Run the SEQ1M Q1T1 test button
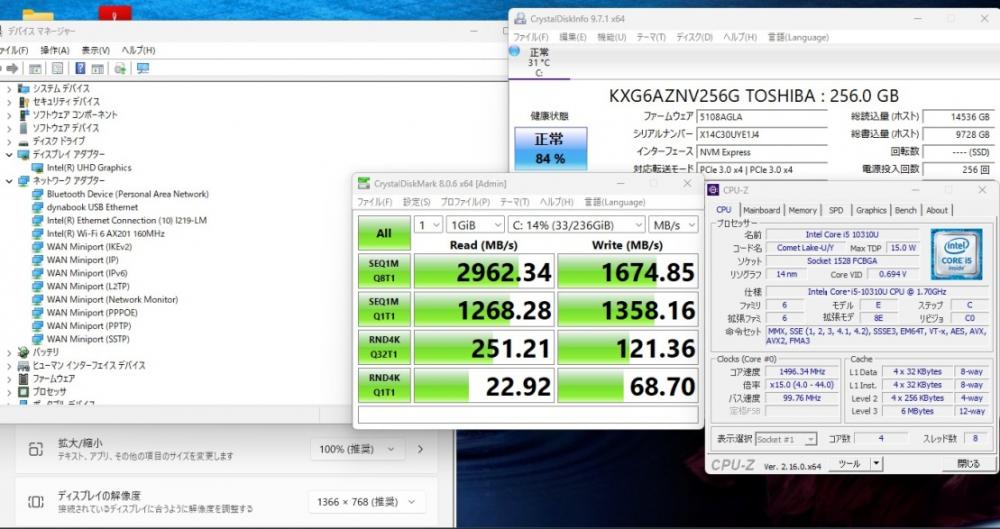The width and height of the screenshot is (1000, 529). coord(384,309)
